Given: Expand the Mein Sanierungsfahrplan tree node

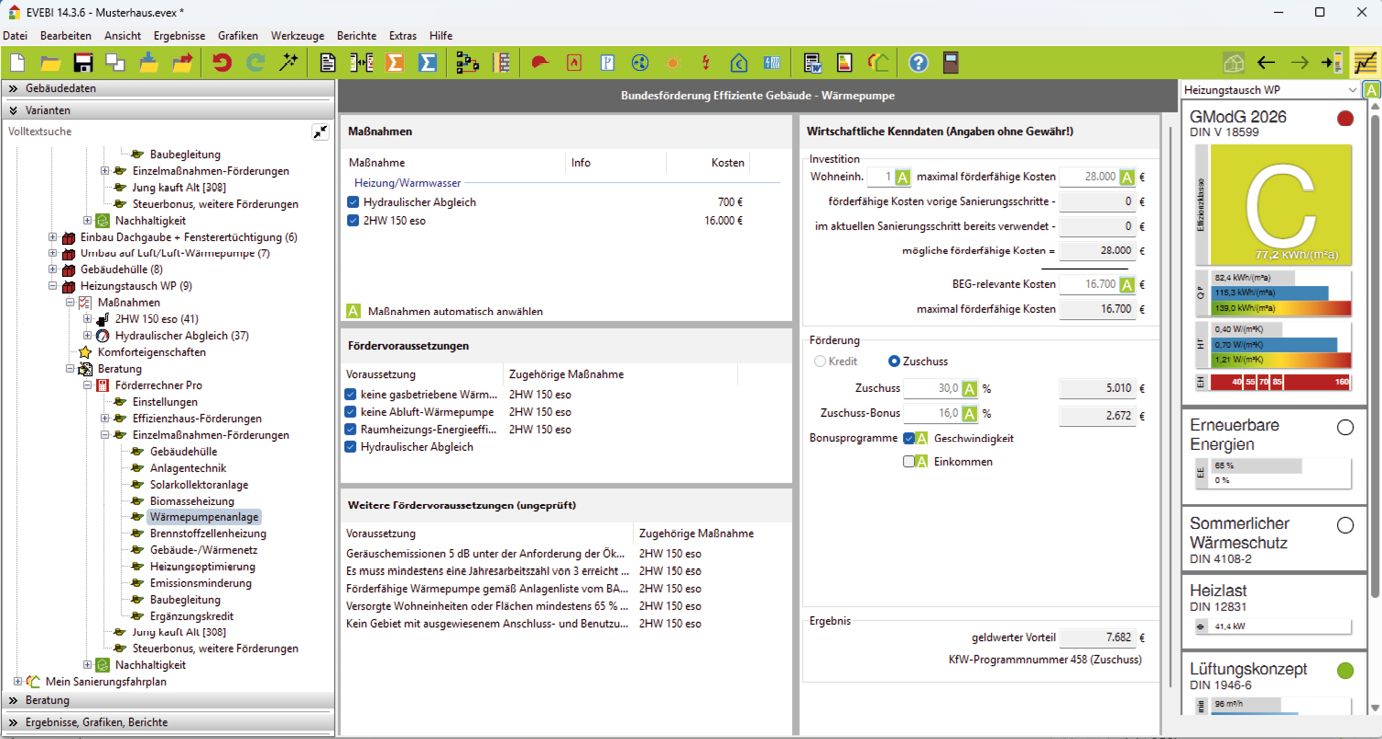Looking at the screenshot, I should (18, 682).
